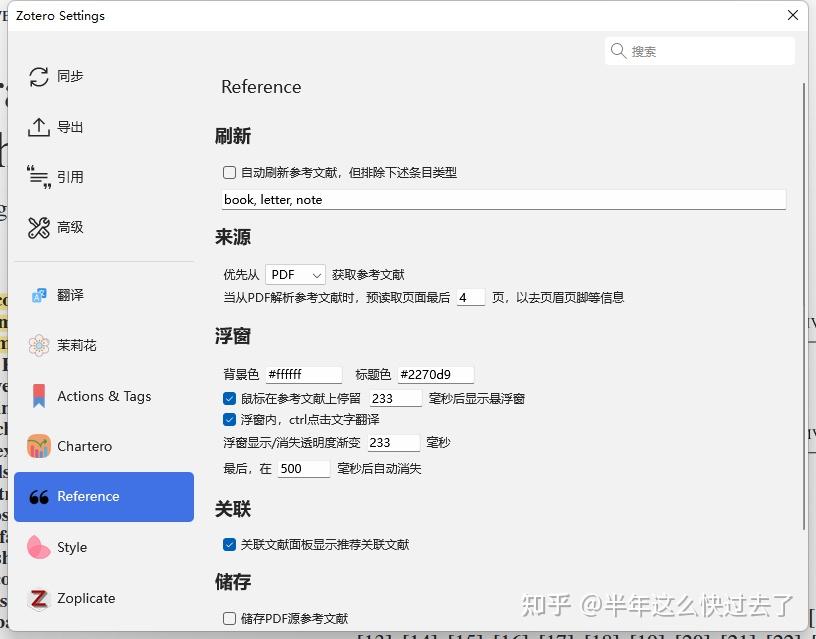
Task: Toggle 关联文献面板显示推荐关联文献 checkbox
Action: tap(229, 544)
